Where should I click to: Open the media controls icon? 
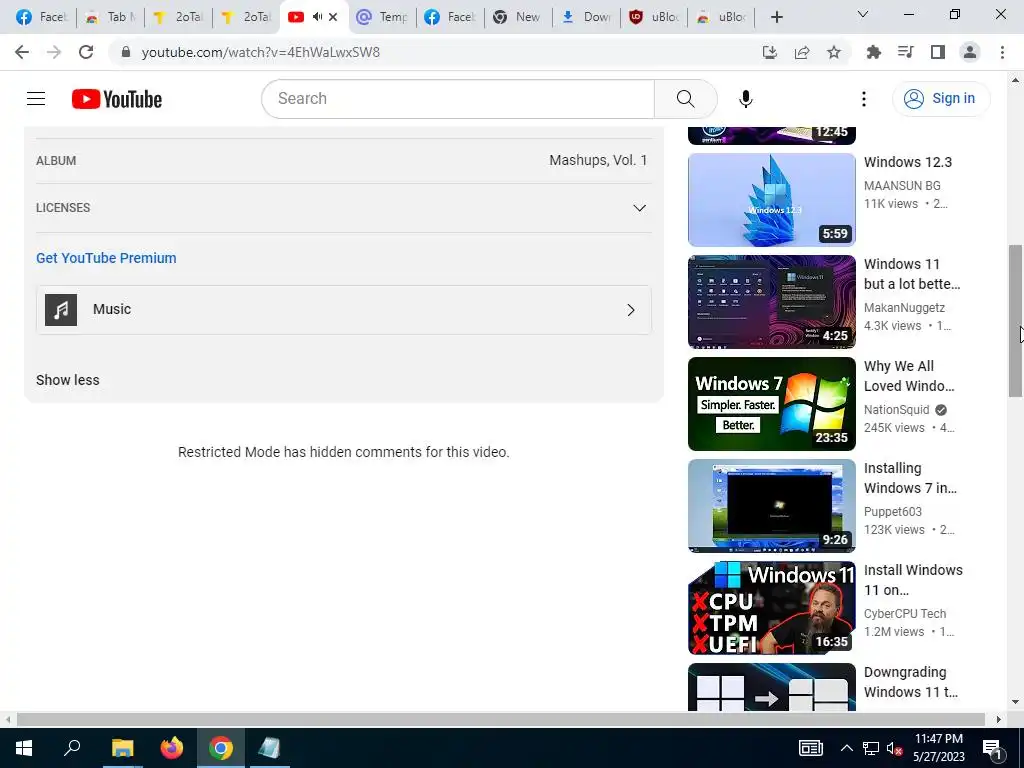(x=905, y=52)
